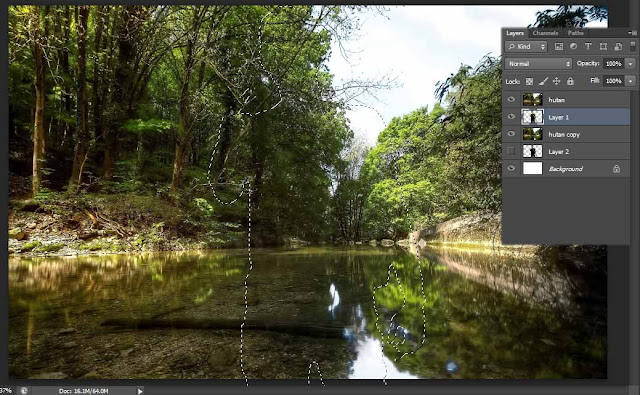
Task: Enable lock transparent pixels
Action: [x=529, y=81]
